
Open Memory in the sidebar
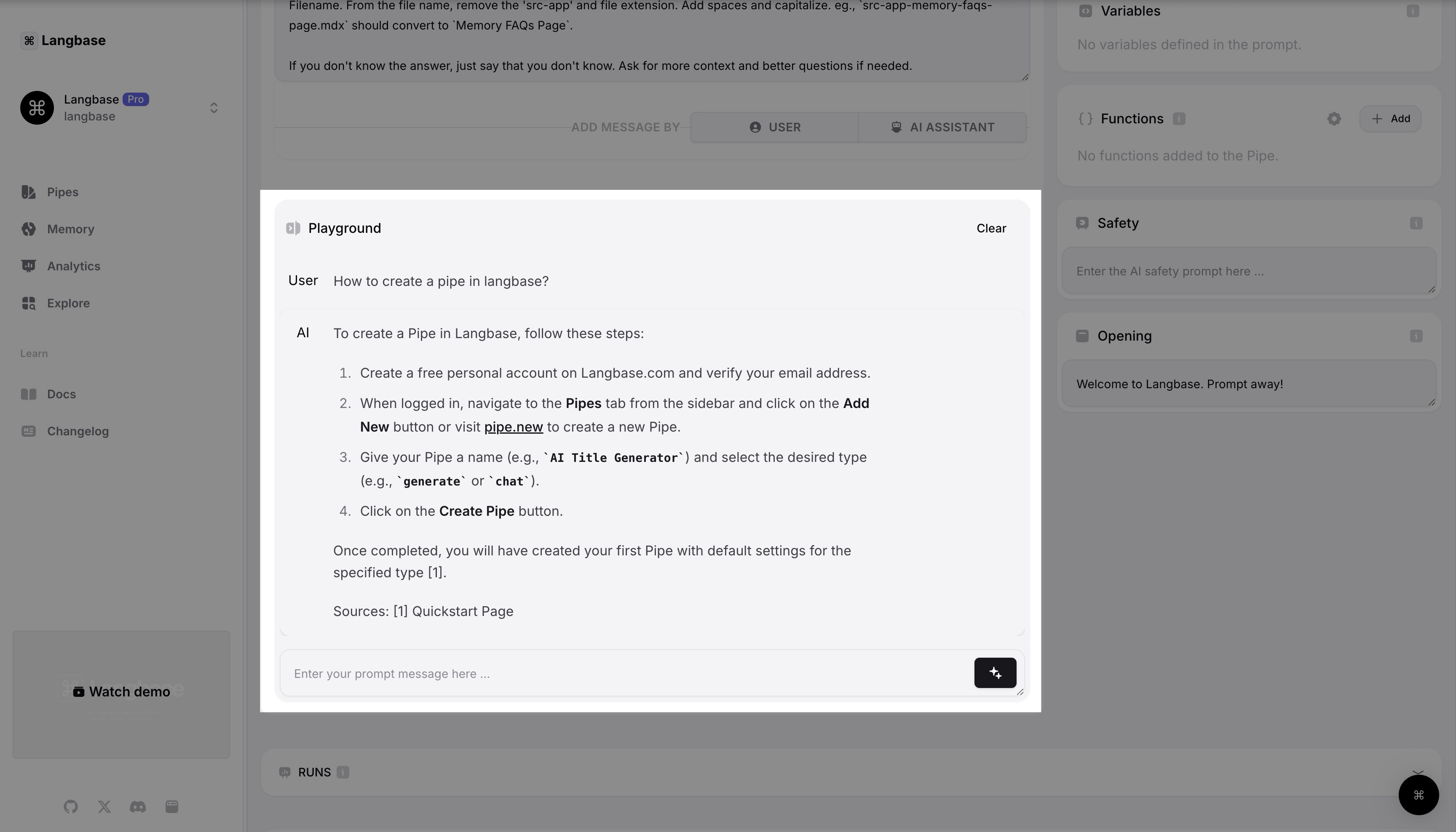coord(70,229)
